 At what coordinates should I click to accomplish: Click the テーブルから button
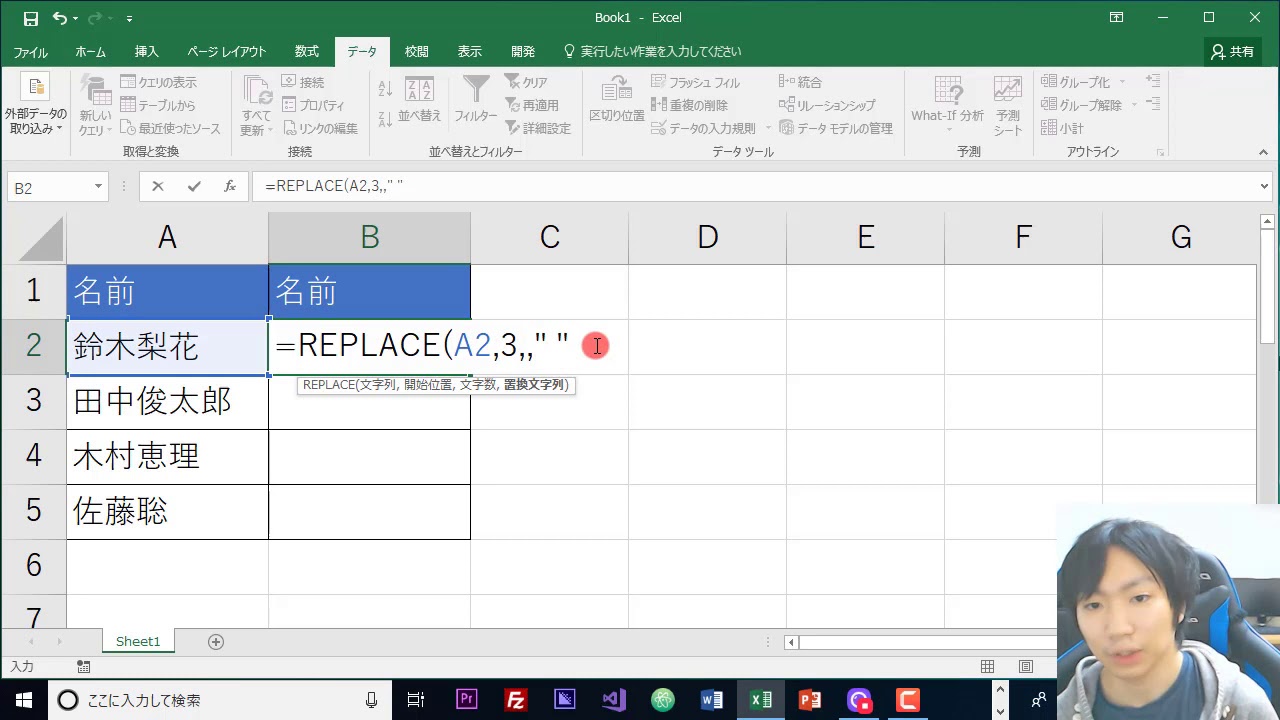[158, 105]
